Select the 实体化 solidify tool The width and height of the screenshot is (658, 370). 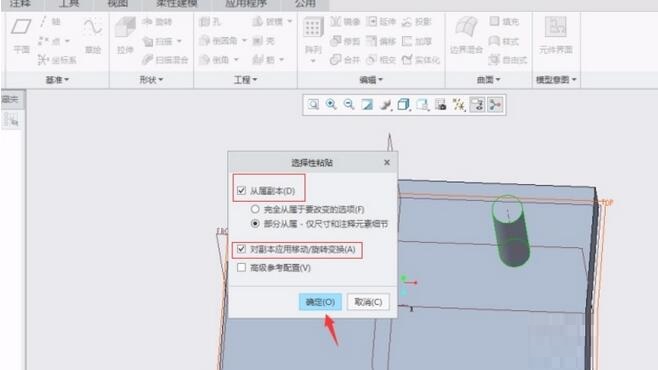tap(420, 60)
